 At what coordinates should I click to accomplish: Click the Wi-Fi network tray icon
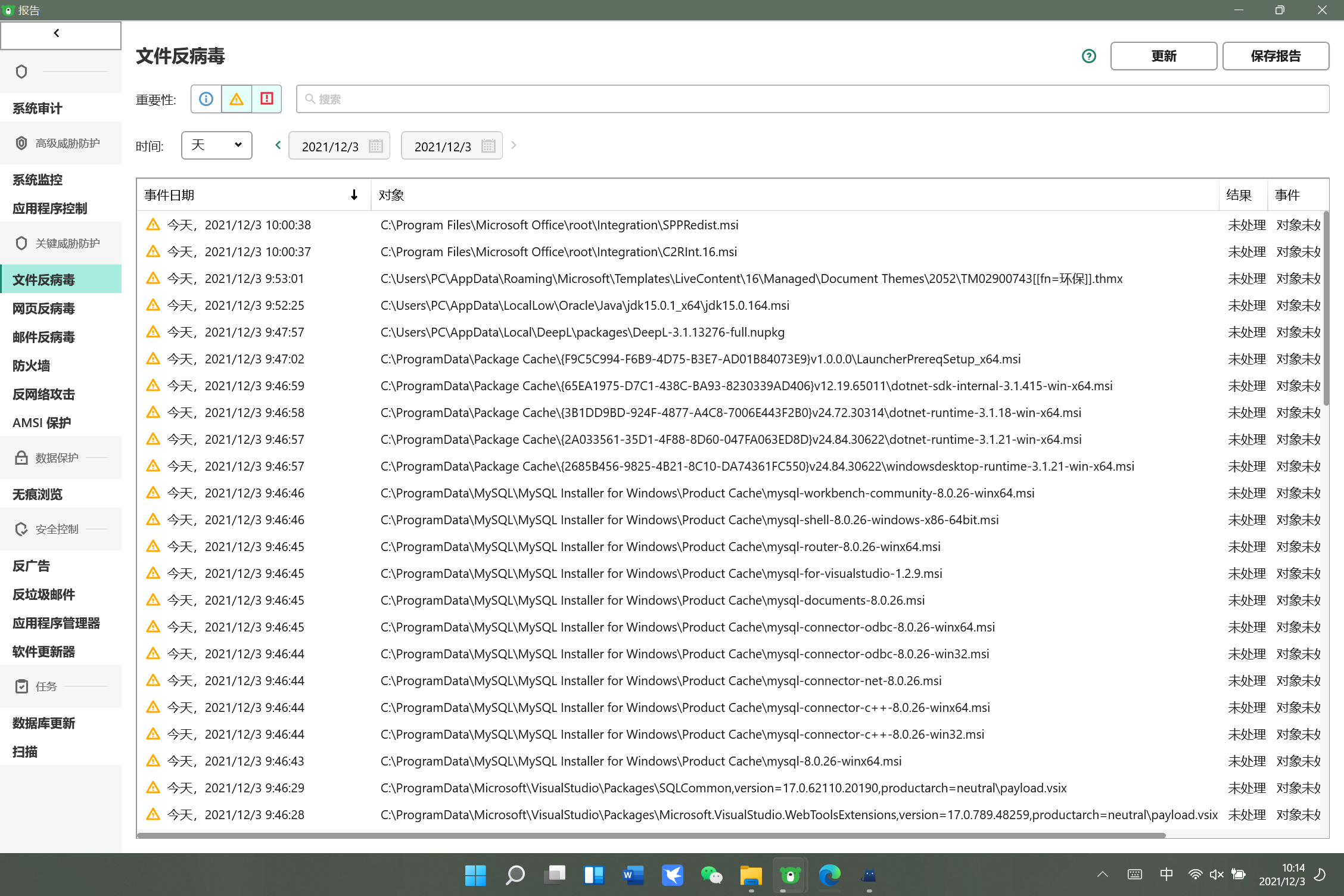coord(1194,875)
